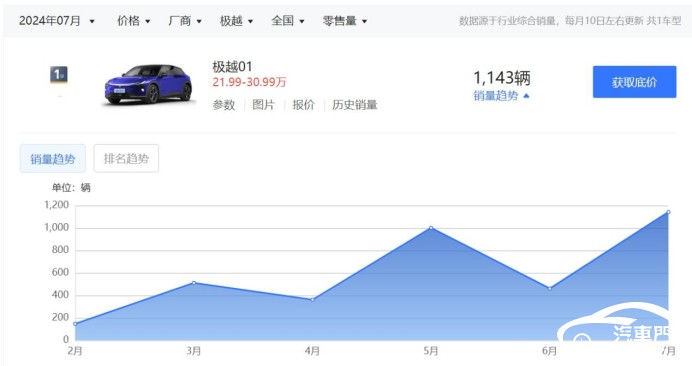Screen dimensions: 692x366
Task: Click the 1,143辆 sales figure
Action: pyautogui.click(x=502, y=78)
